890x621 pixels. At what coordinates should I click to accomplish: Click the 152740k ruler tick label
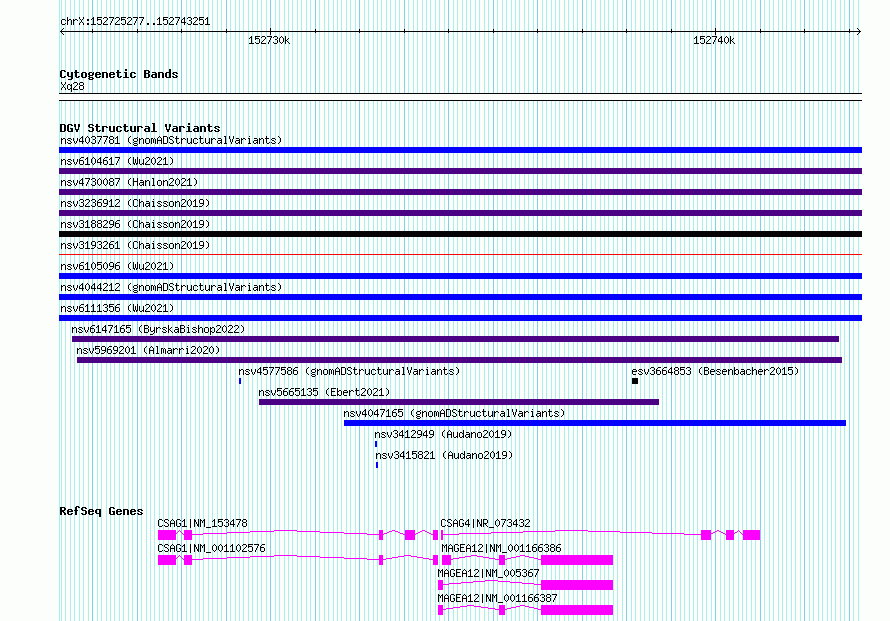click(x=714, y=40)
